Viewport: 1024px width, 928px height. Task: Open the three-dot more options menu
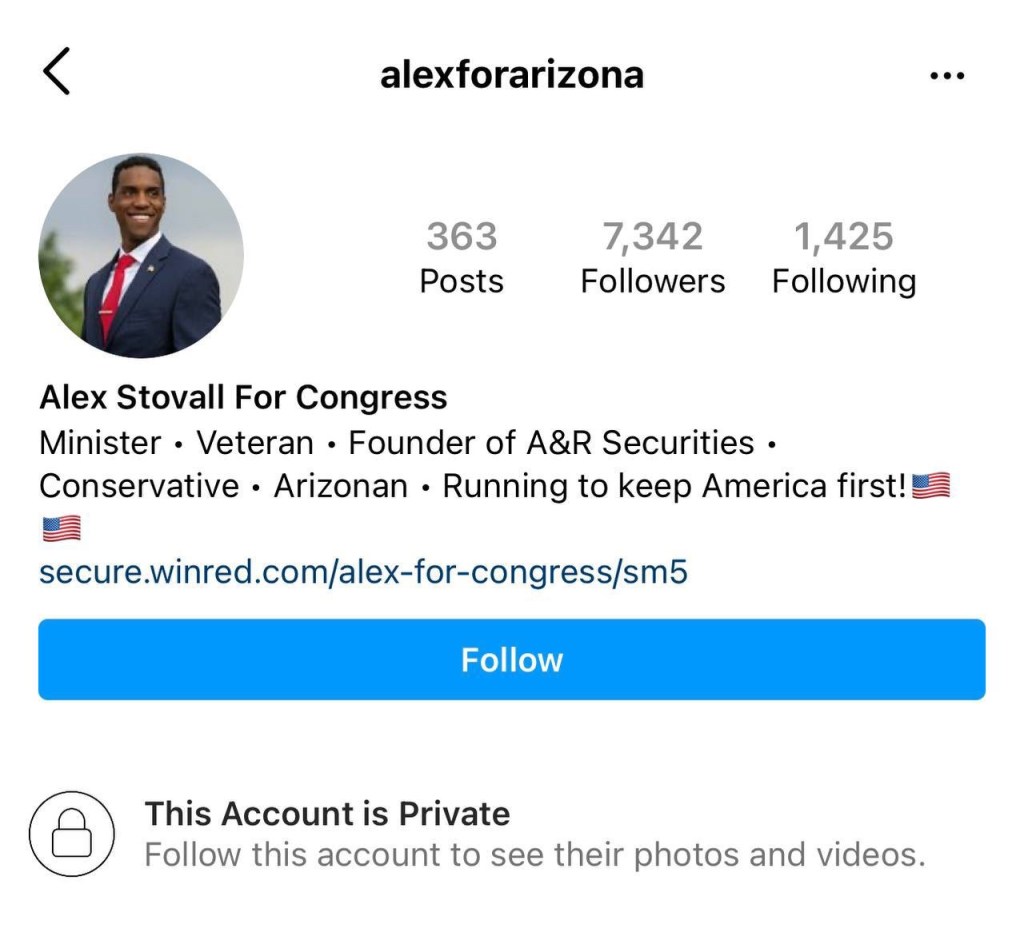coord(946,76)
